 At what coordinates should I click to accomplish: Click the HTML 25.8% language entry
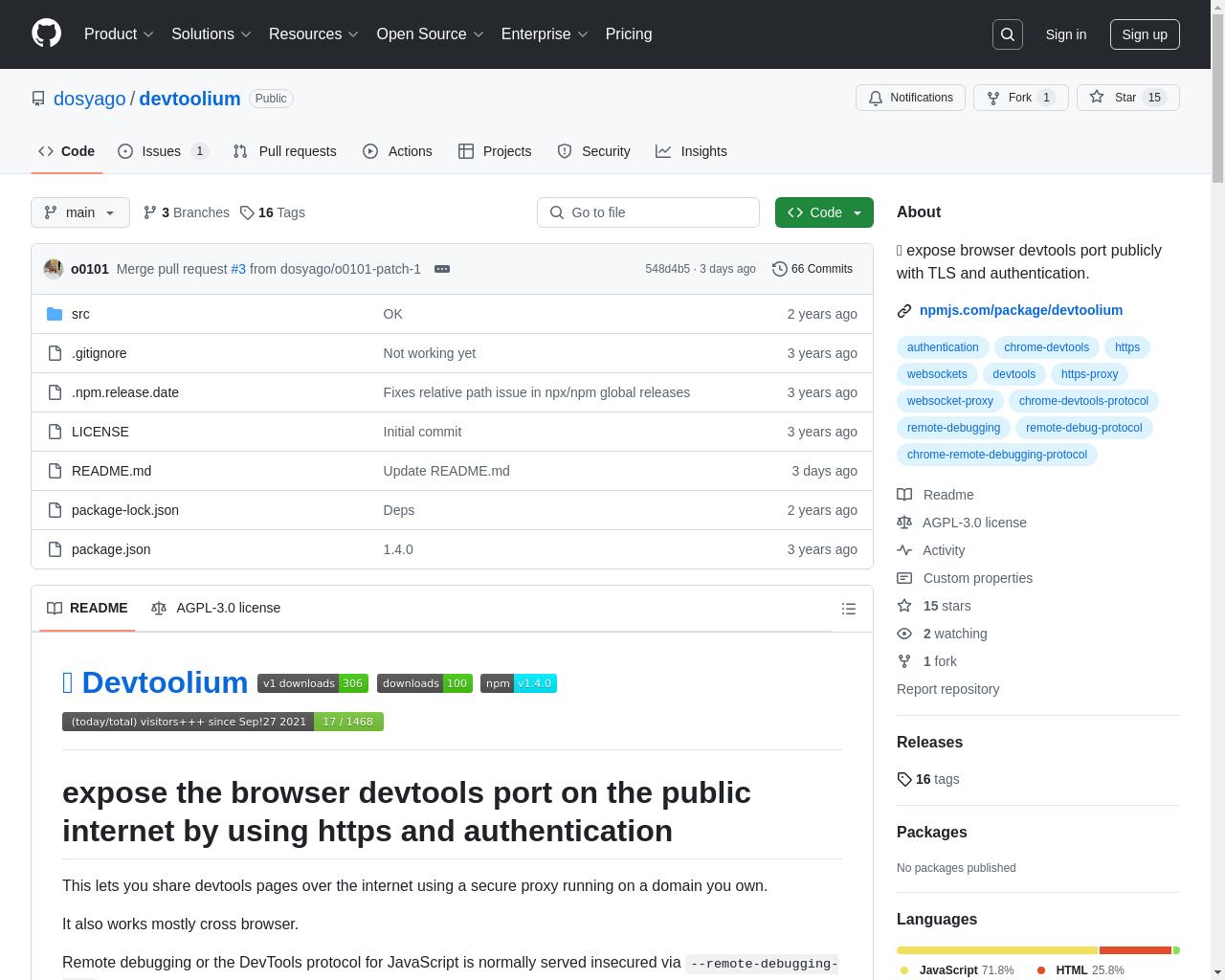pos(1080,970)
